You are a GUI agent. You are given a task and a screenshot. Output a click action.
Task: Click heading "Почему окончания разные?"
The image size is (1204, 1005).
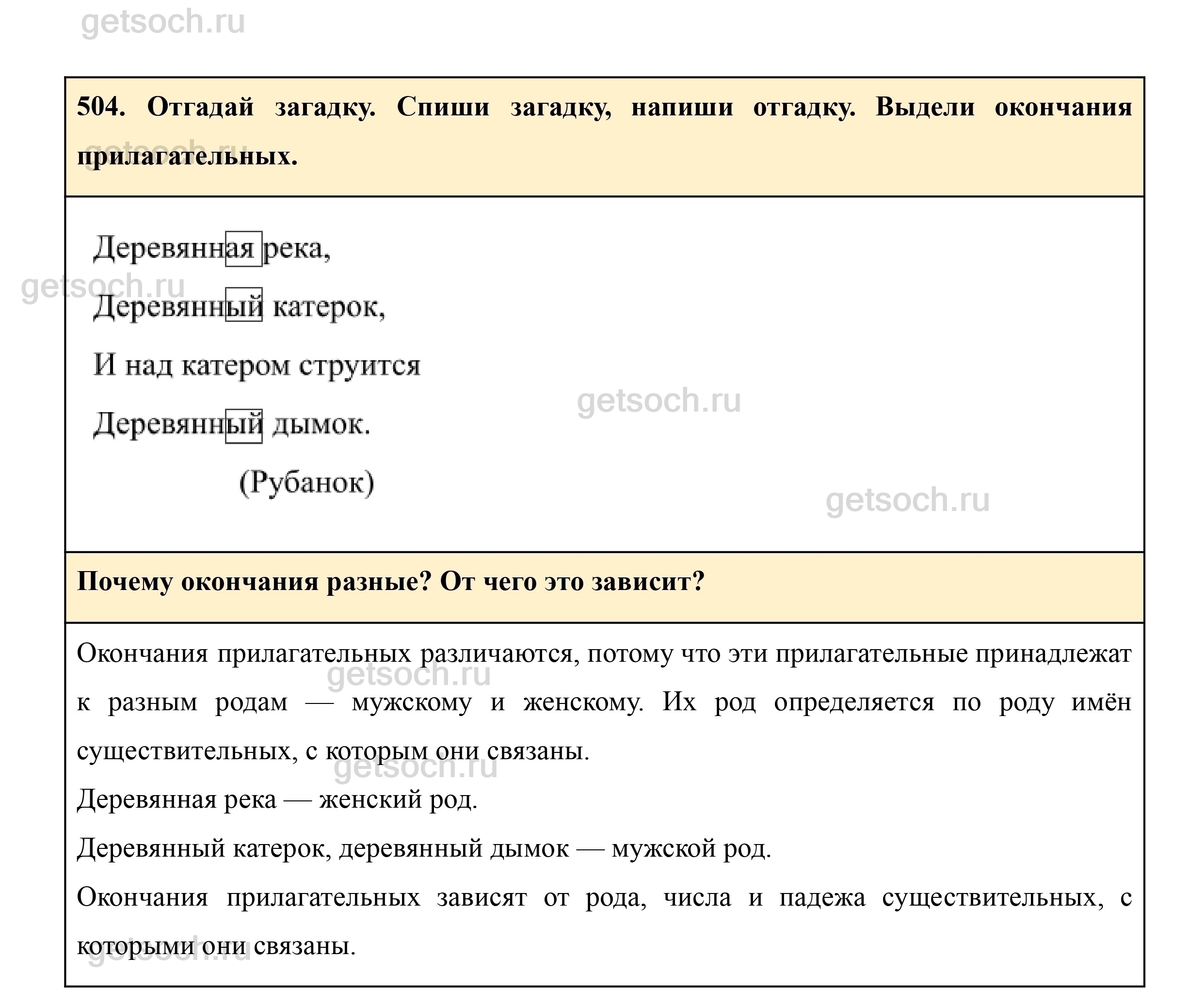(254, 582)
